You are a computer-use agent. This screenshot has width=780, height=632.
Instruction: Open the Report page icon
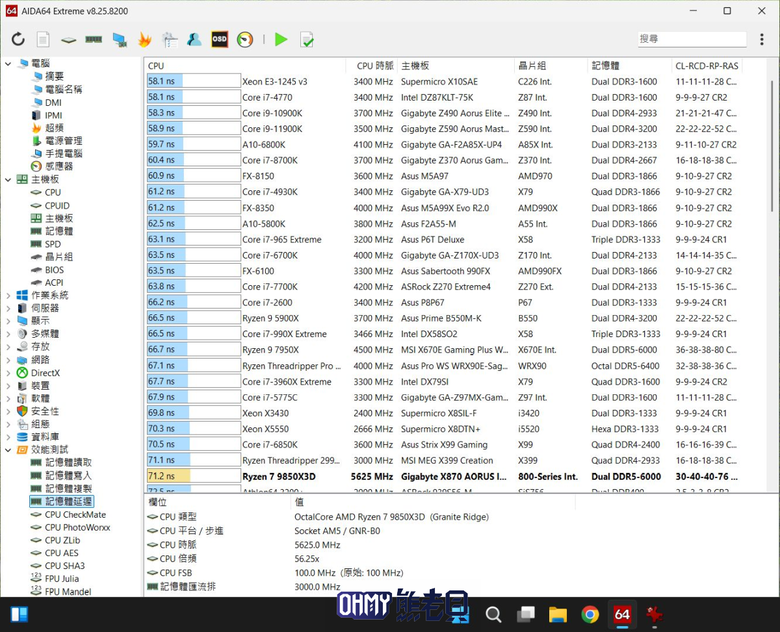43,39
